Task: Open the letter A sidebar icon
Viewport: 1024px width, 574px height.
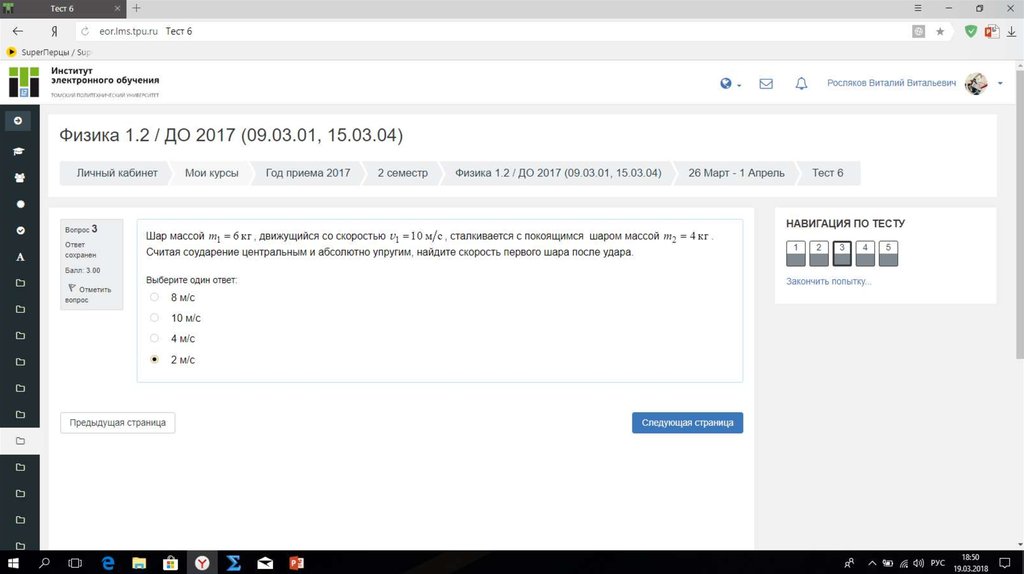Action: [x=20, y=257]
